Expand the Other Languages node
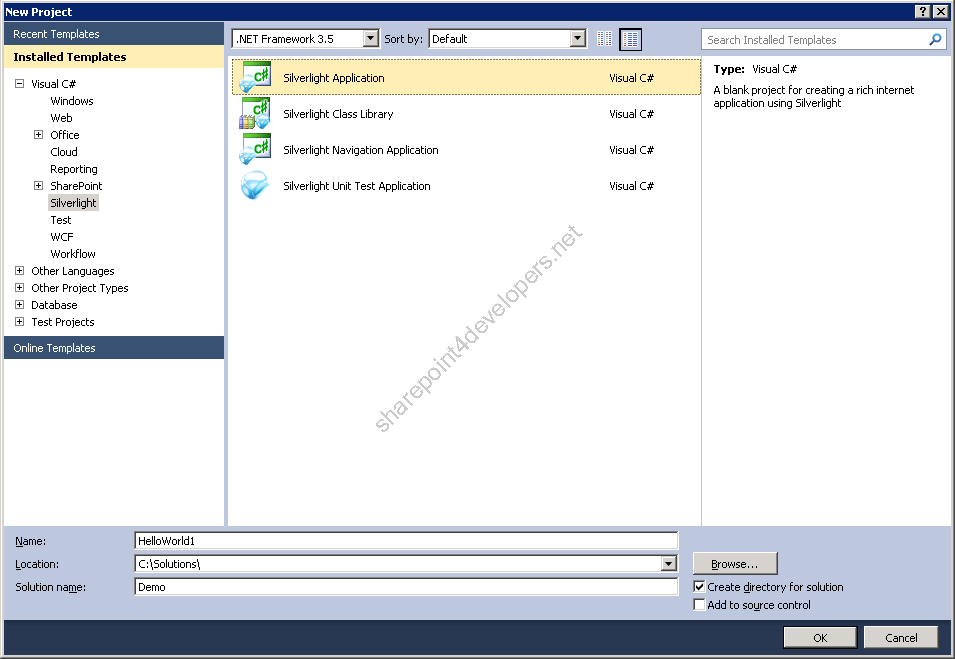955x659 pixels. (x=19, y=270)
